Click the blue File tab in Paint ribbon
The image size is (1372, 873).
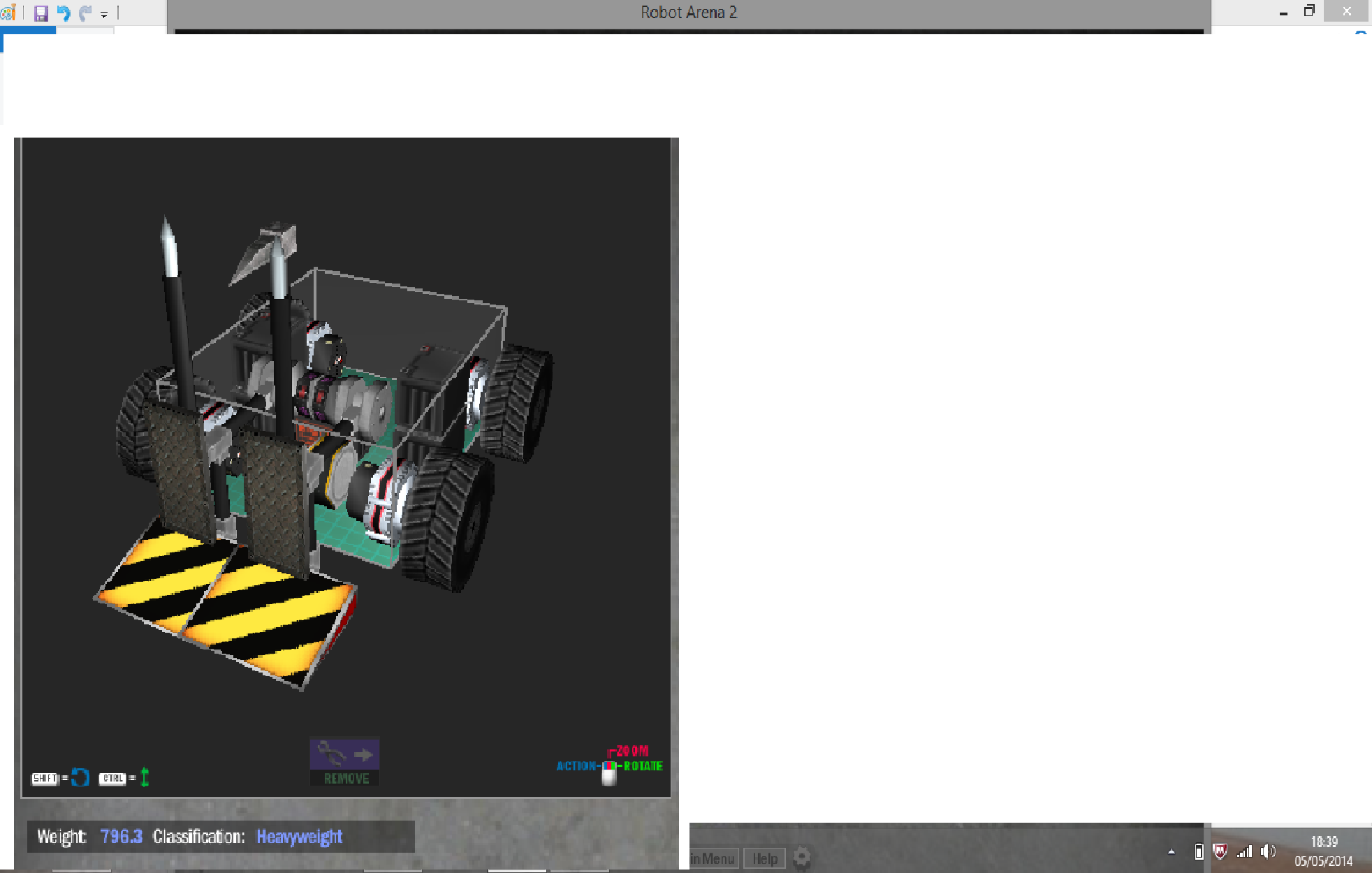click(x=28, y=30)
